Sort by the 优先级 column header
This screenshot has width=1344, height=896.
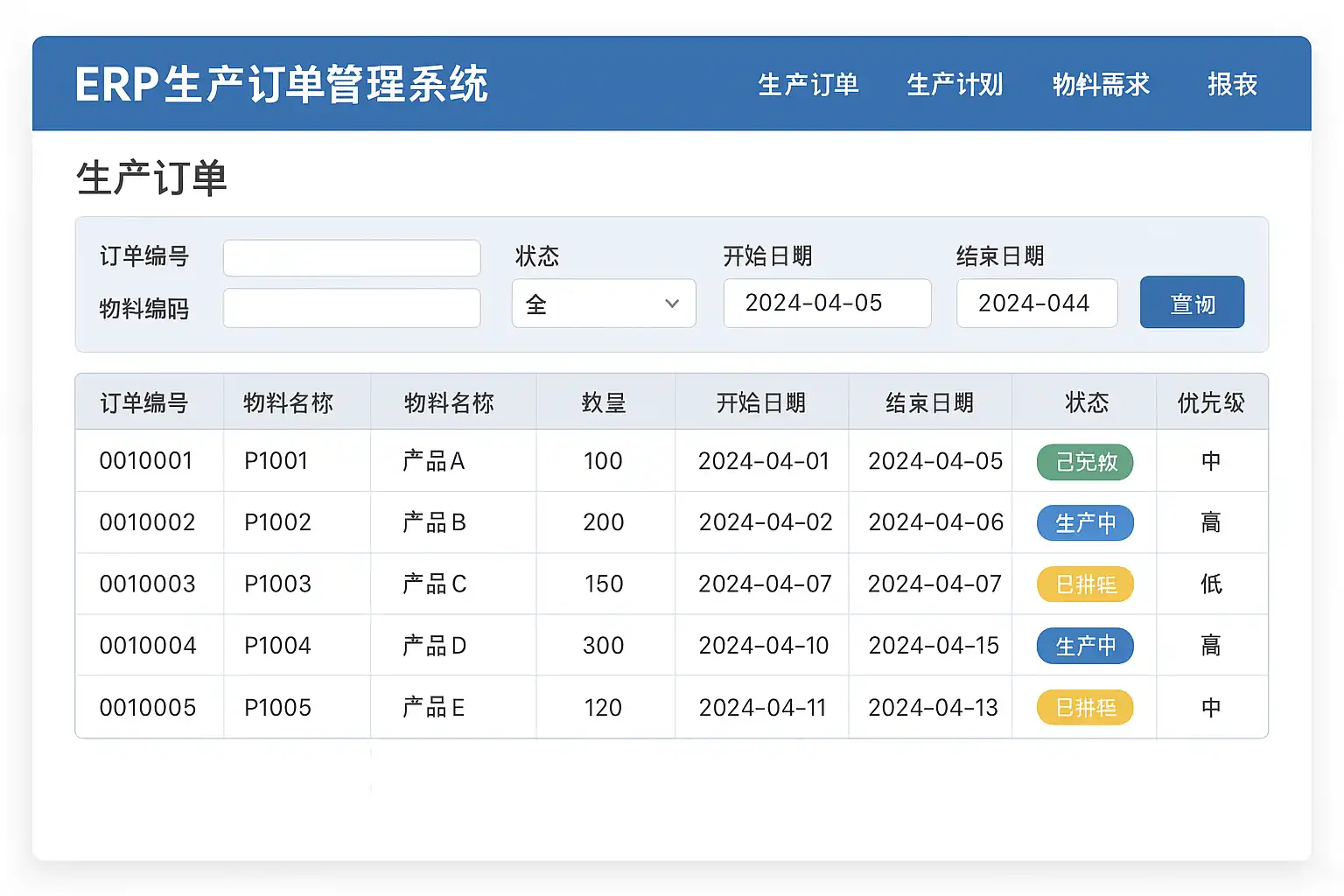pos(1211,402)
